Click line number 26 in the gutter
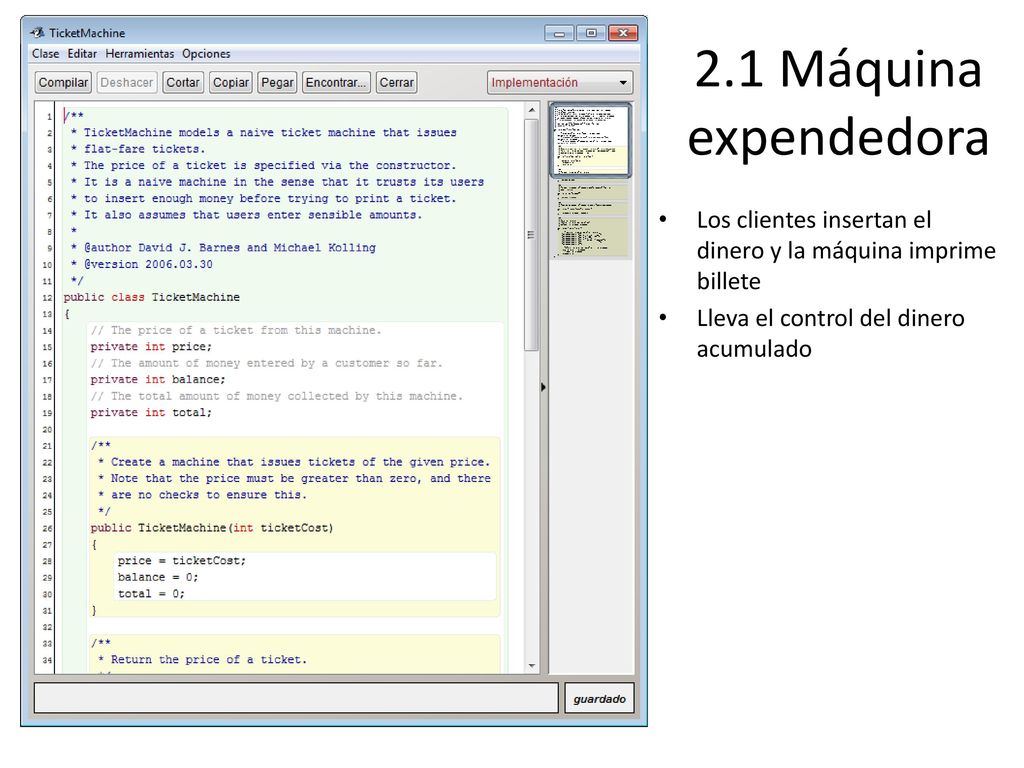 point(47,528)
